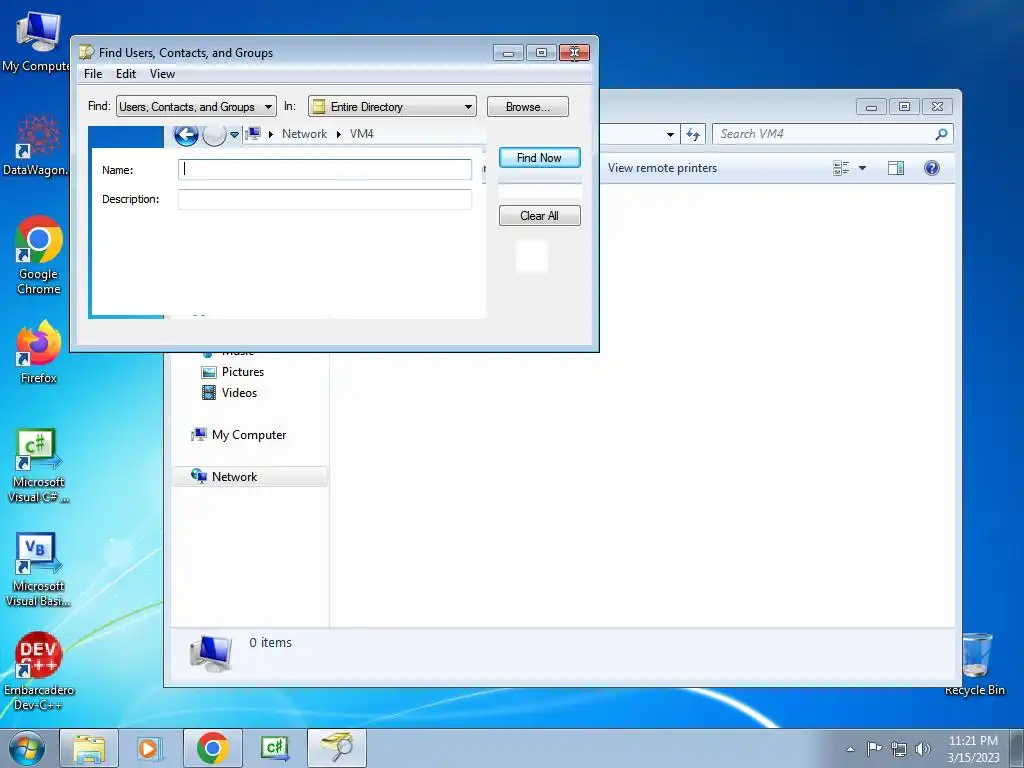Click the Find Now button
The width and height of the screenshot is (1024, 768).
(539, 157)
